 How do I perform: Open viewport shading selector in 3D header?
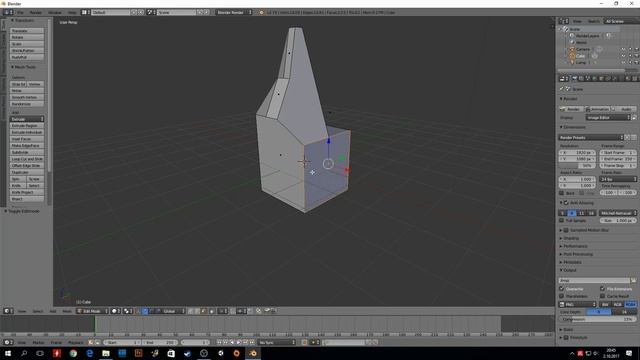116,311
